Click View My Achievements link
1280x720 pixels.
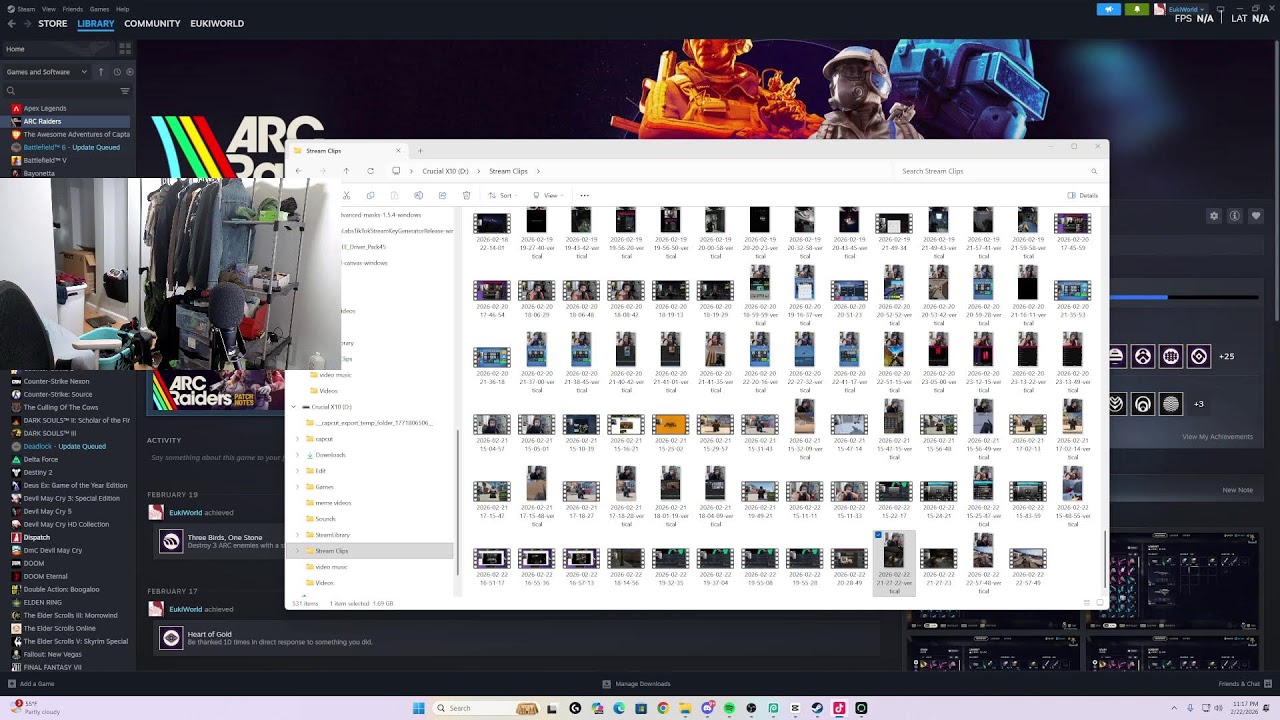[1217, 437]
